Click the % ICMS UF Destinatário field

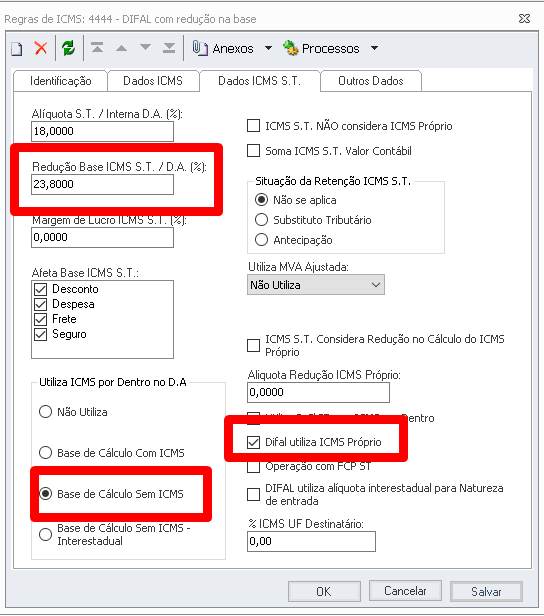pyautogui.click(x=311, y=541)
